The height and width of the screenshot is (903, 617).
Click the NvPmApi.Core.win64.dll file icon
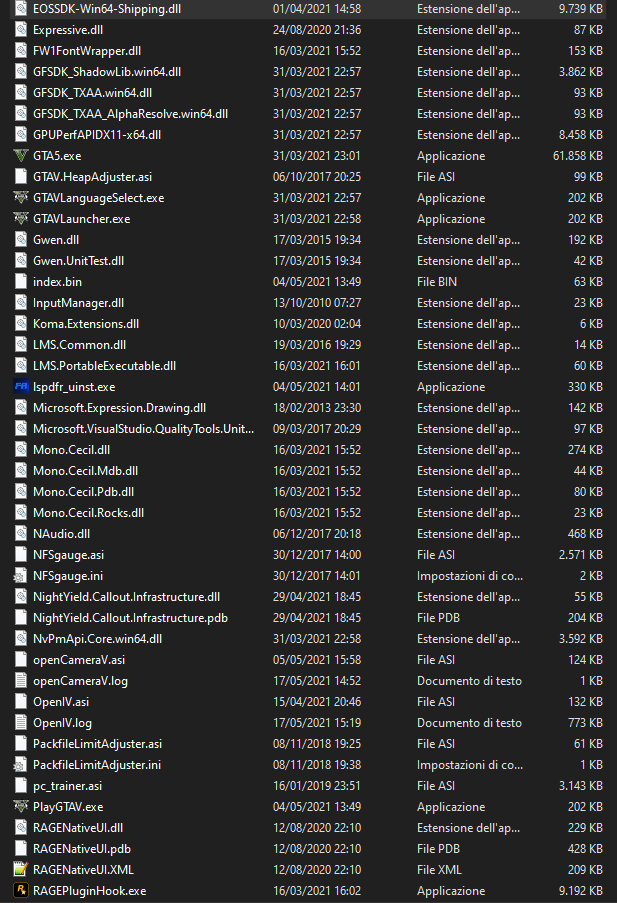pyautogui.click(x=21, y=639)
